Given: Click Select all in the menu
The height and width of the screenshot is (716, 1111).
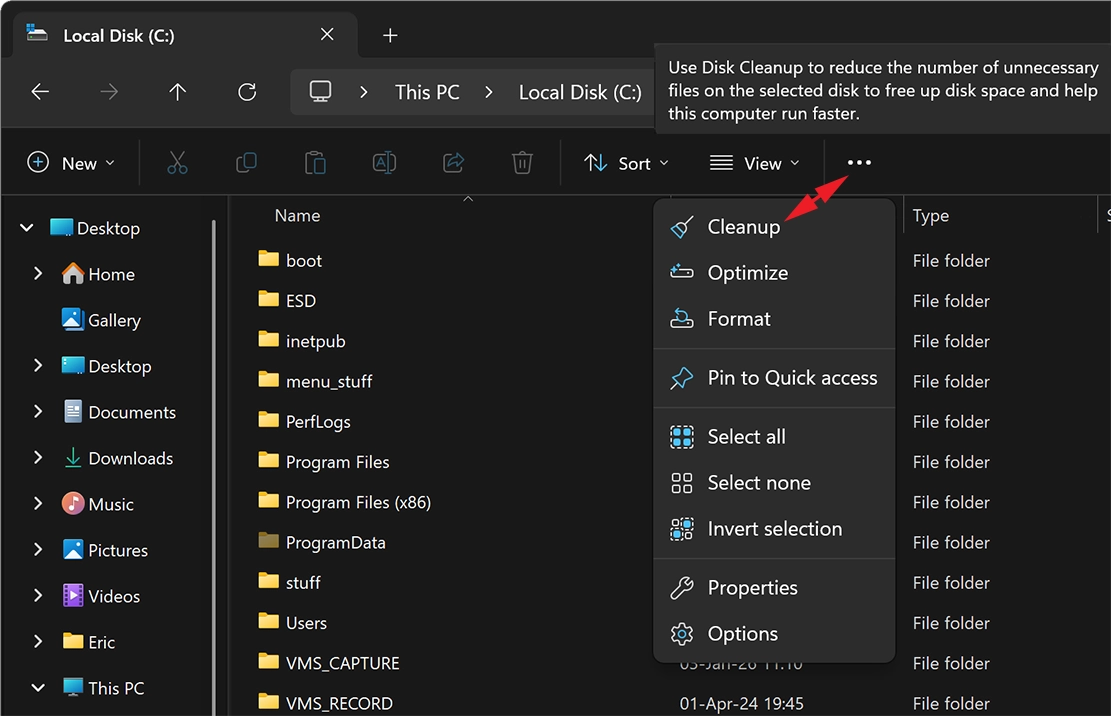Looking at the screenshot, I should 746,437.
